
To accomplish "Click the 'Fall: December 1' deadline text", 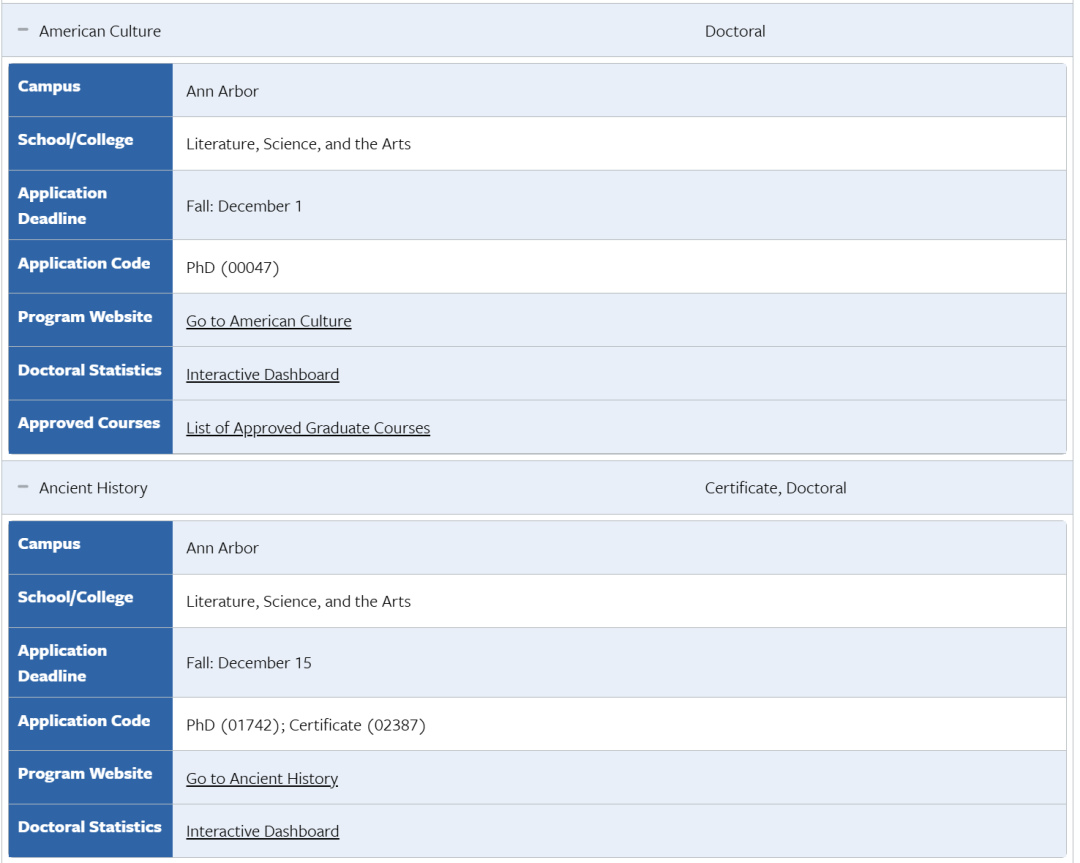I will pyautogui.click(x=244, y=206).
